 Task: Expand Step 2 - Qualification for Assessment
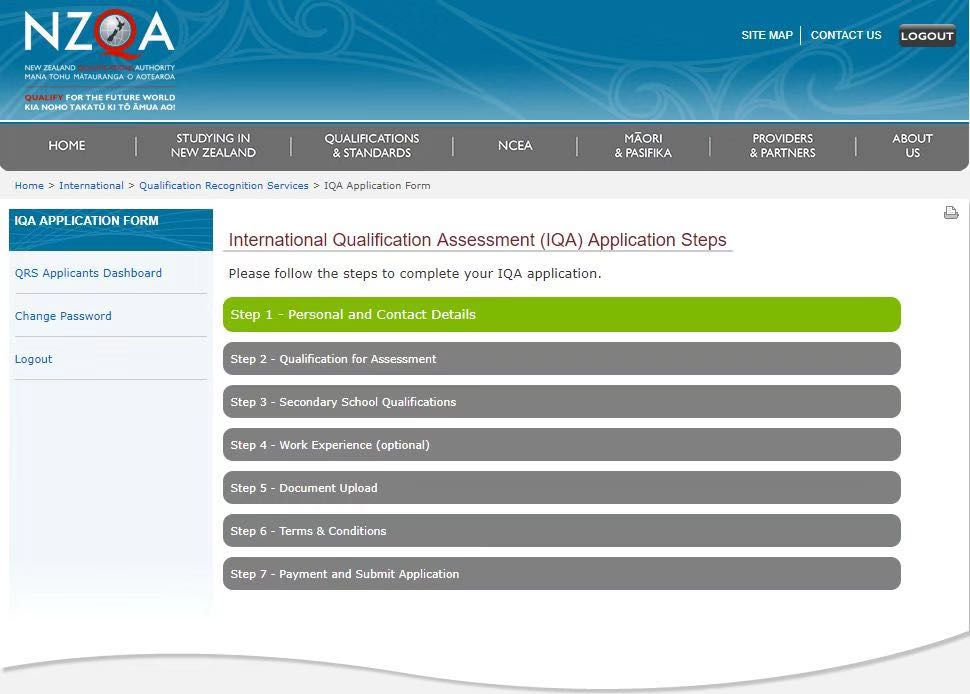click(561, 359)
